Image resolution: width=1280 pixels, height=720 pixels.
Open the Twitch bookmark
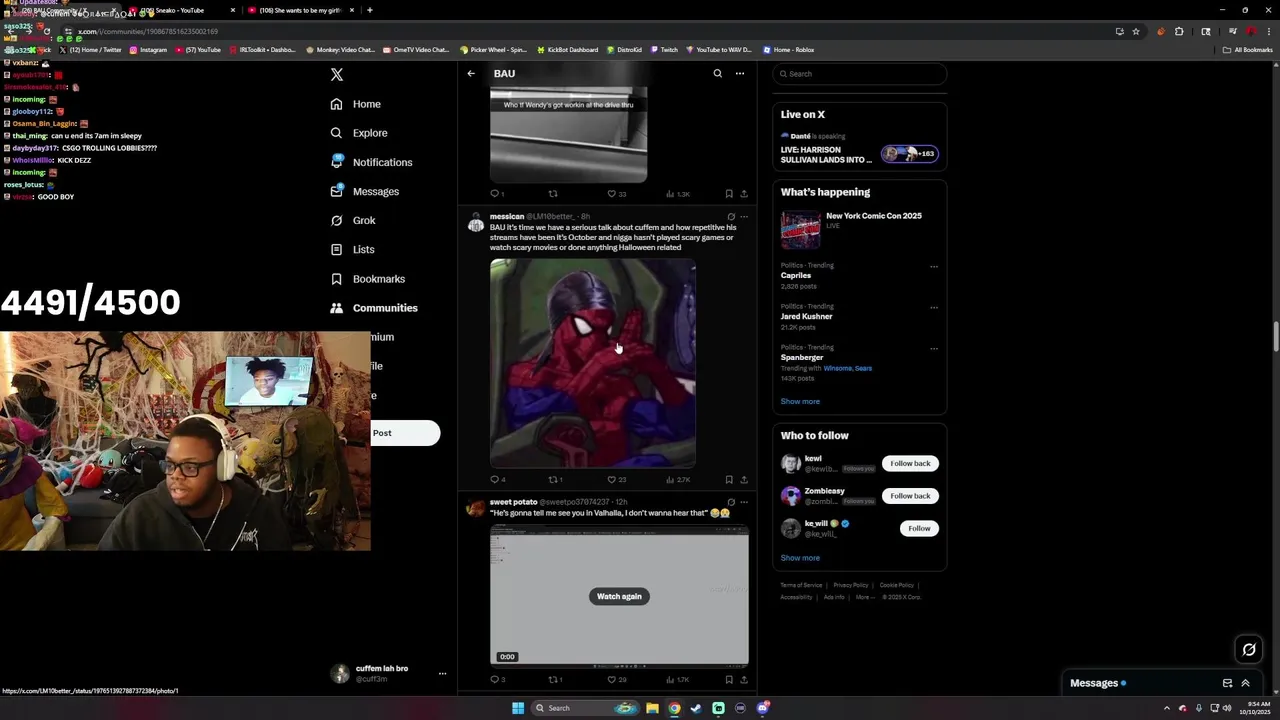tap(664, 49)
